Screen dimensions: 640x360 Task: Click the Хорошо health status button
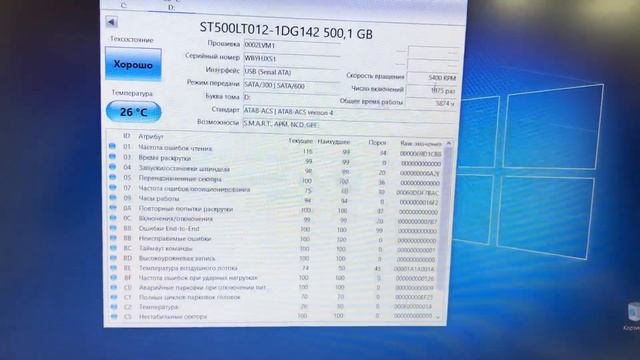tap(133, 64)
